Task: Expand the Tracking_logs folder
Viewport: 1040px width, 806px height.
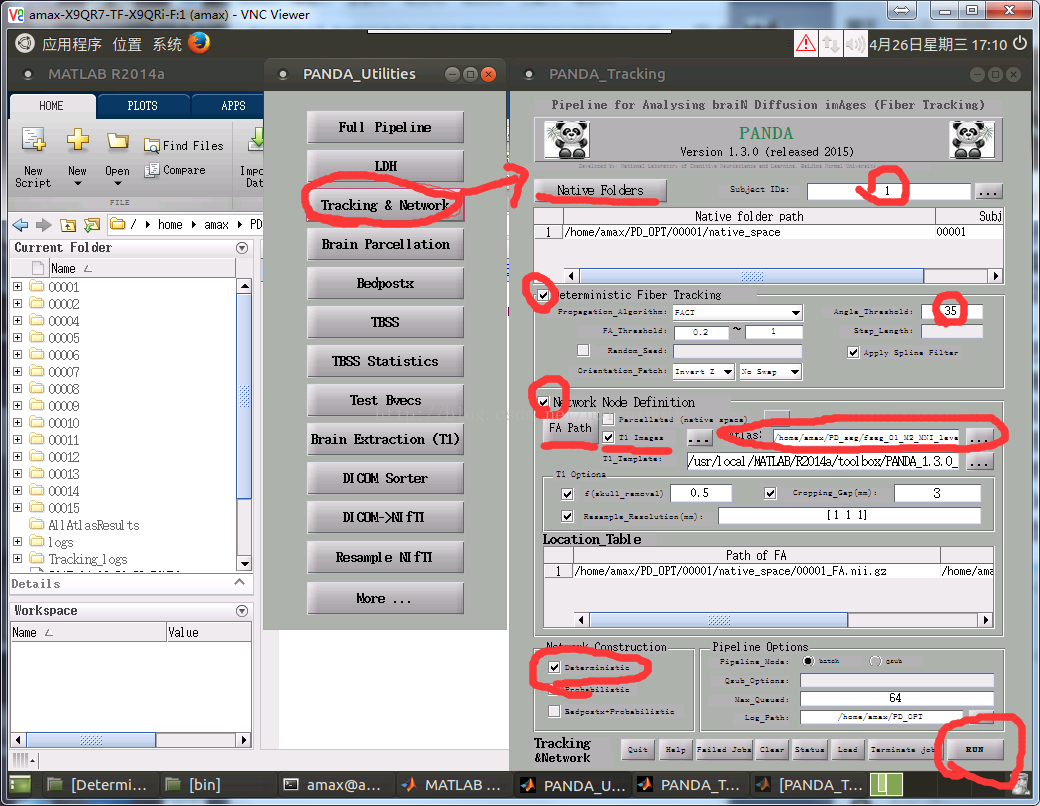Action: pos(17,559)
